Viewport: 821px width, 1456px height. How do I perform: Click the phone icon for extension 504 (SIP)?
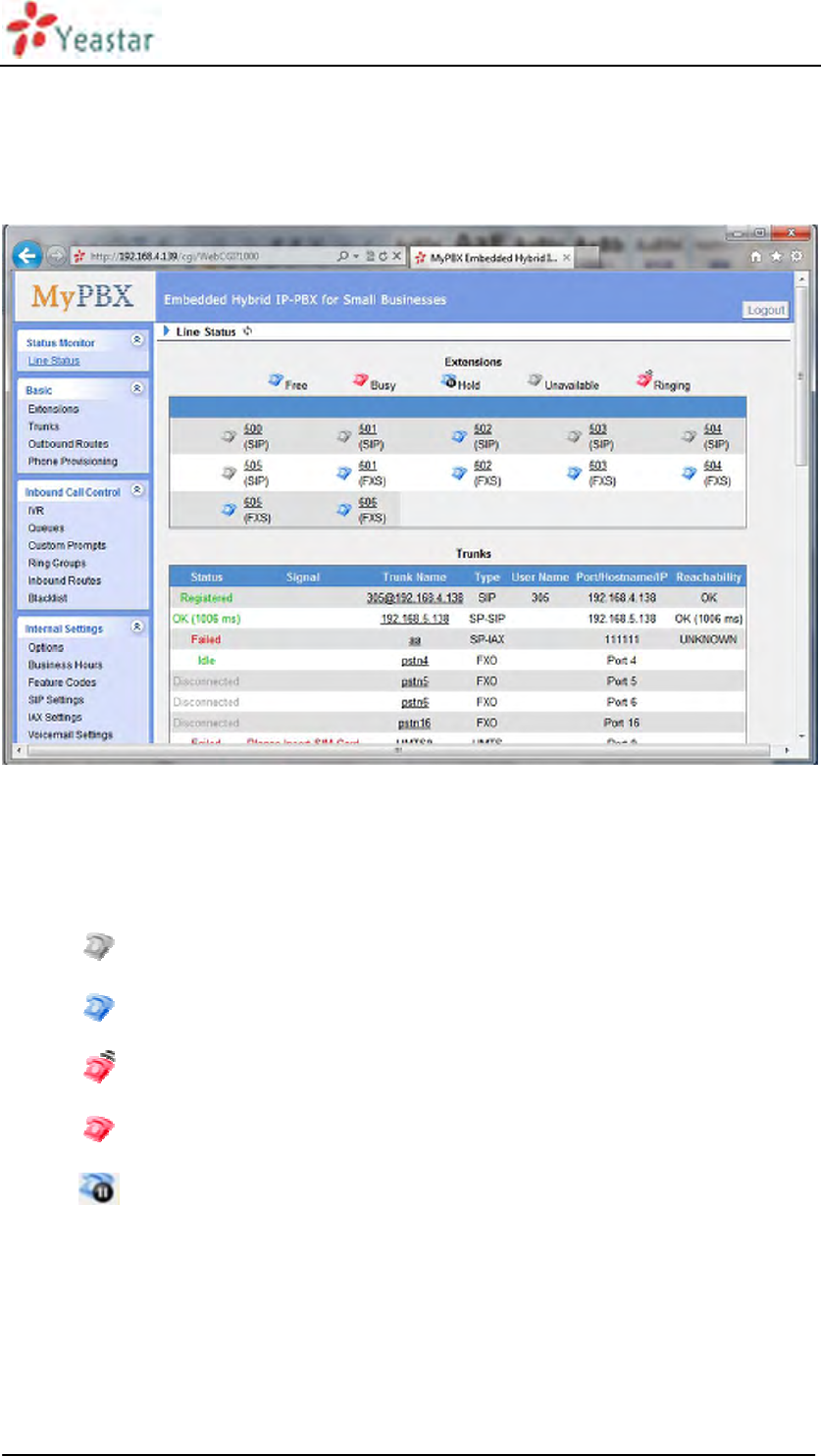pyautogui.click(x=690, y=436)
